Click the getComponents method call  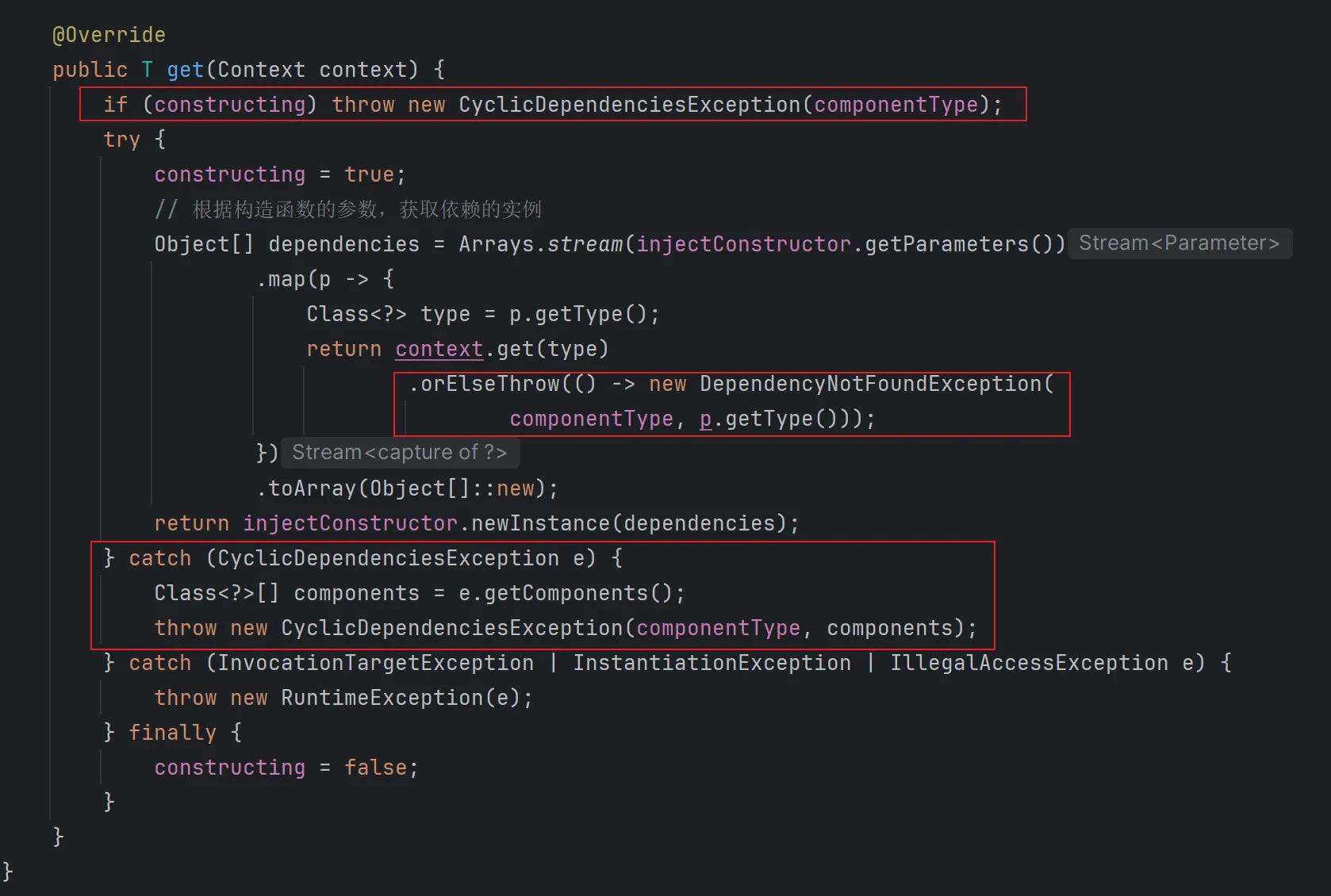coord(566,593)
